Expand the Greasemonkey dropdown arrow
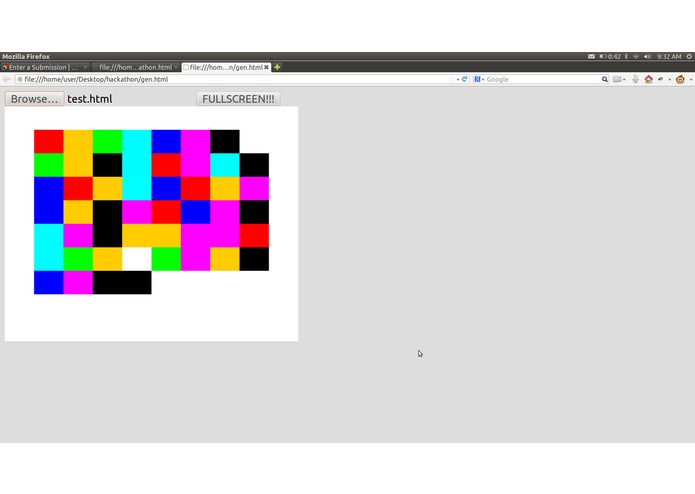695x494 pixels. (691, 80)
